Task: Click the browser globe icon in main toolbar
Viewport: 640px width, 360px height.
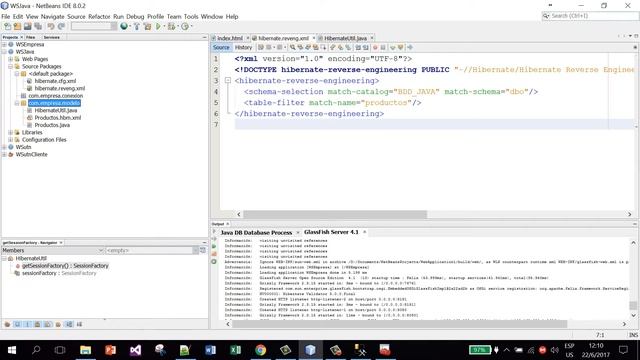Action: point(124,26)
